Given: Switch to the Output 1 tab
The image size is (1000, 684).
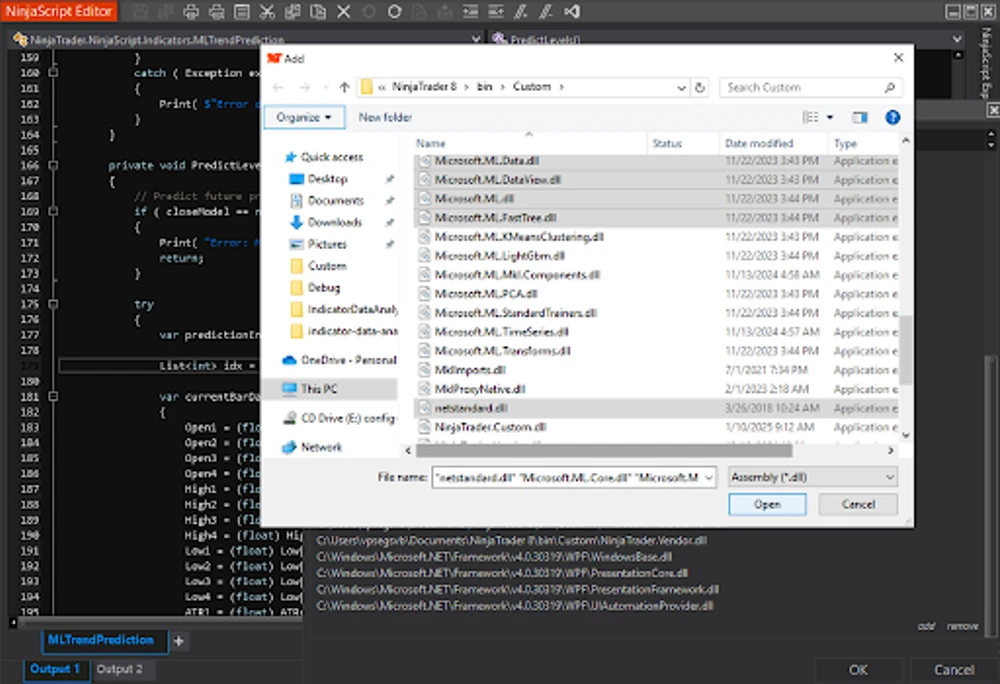Looking at the screenshot, I should (55, 669).
